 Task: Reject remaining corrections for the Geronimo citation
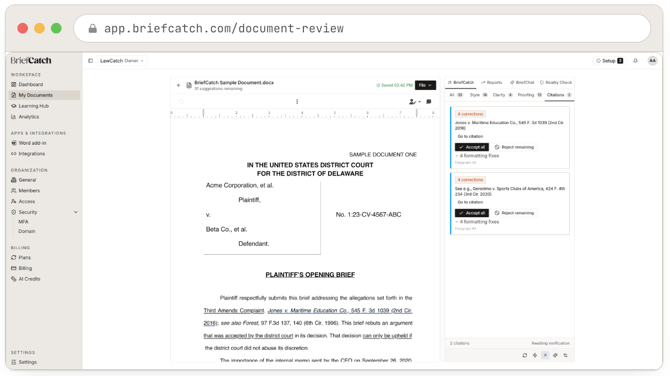click(514, 213)
